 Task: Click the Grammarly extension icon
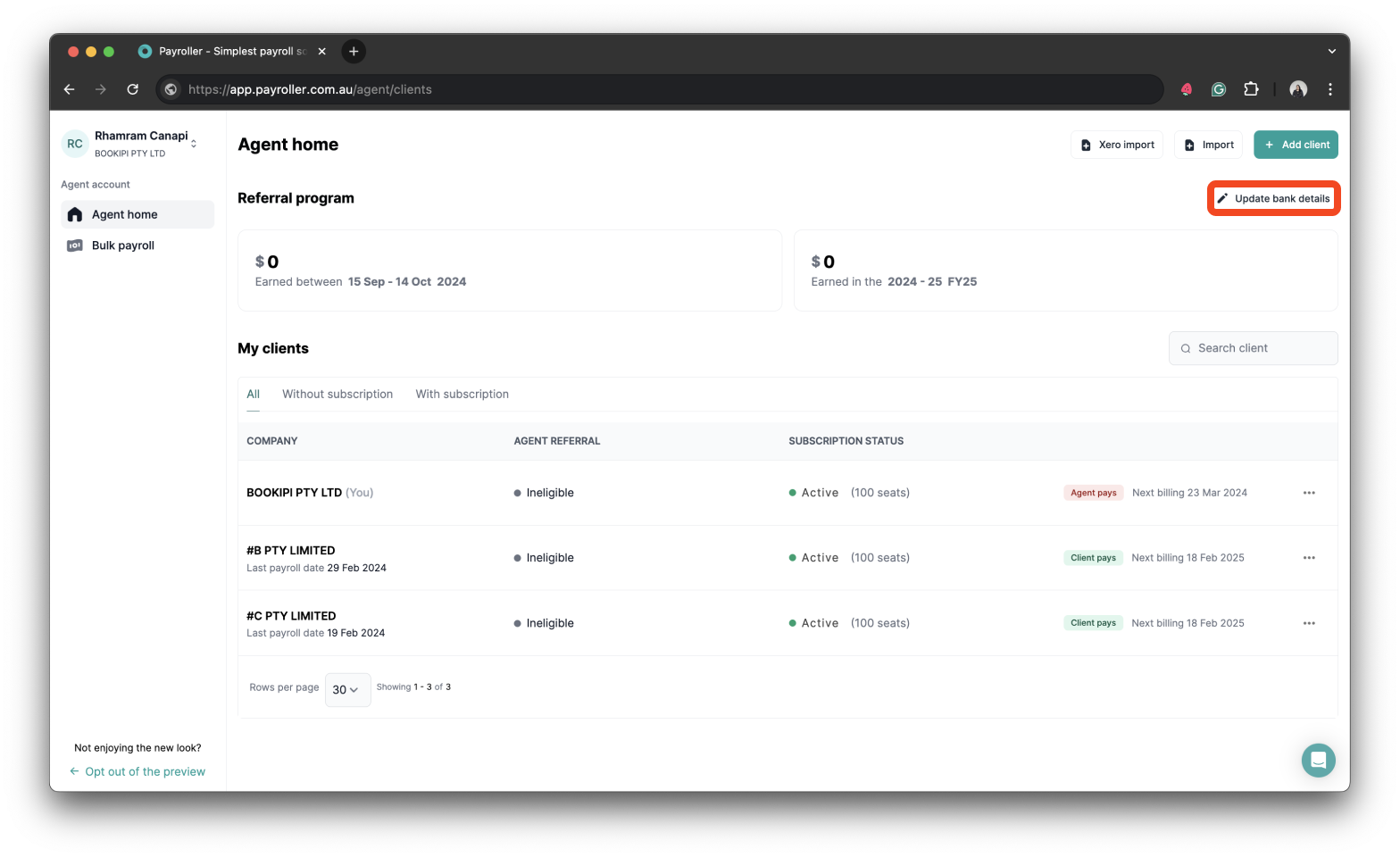click(1219, 89)
